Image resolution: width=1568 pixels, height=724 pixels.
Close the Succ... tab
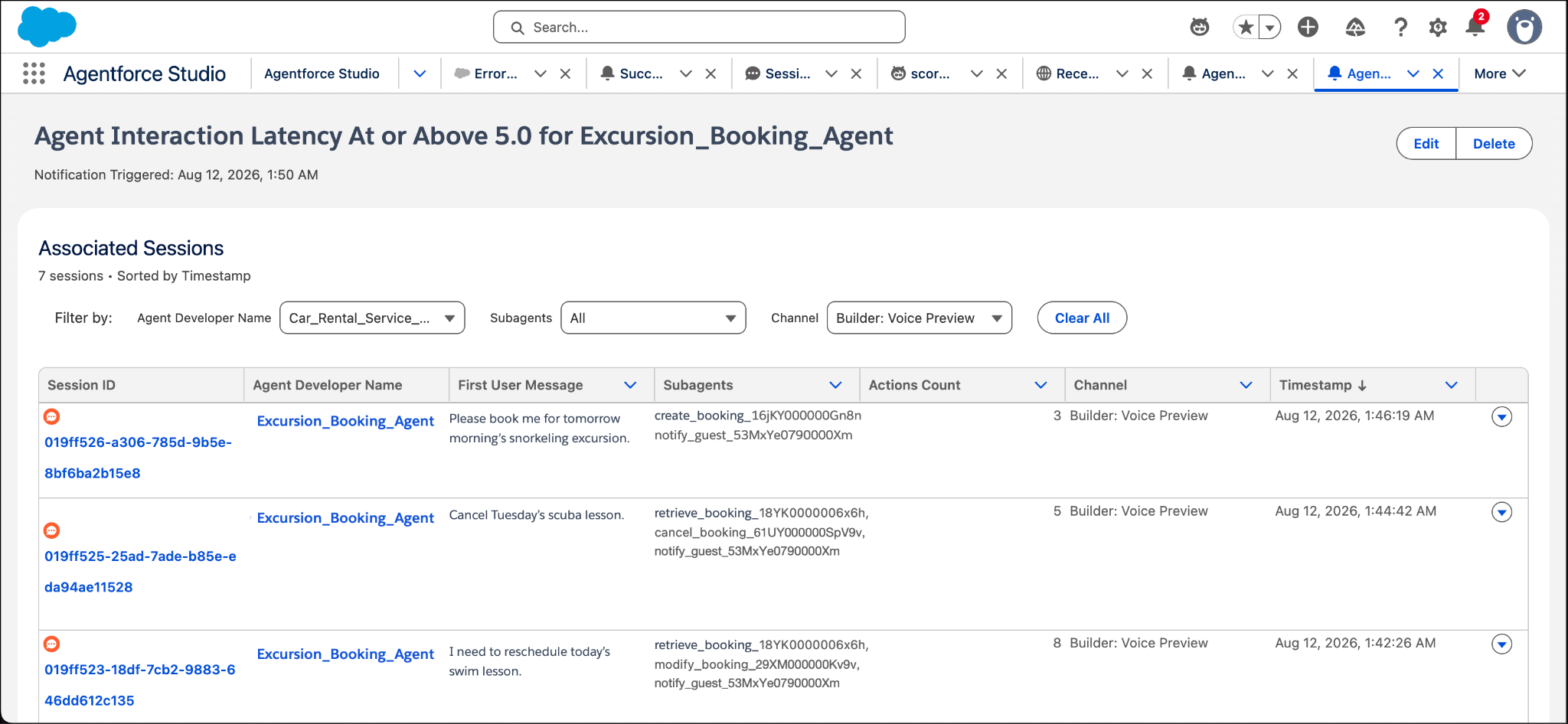tap(710, 73)
